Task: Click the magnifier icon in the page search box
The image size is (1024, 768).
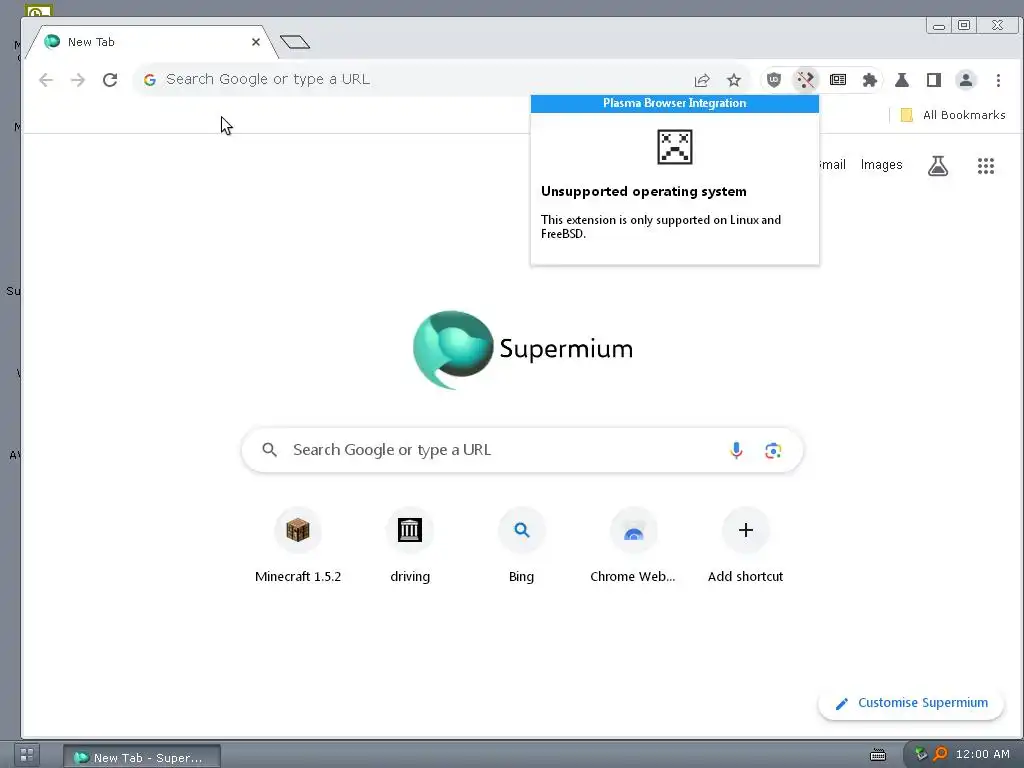Action: coord(269,450)
